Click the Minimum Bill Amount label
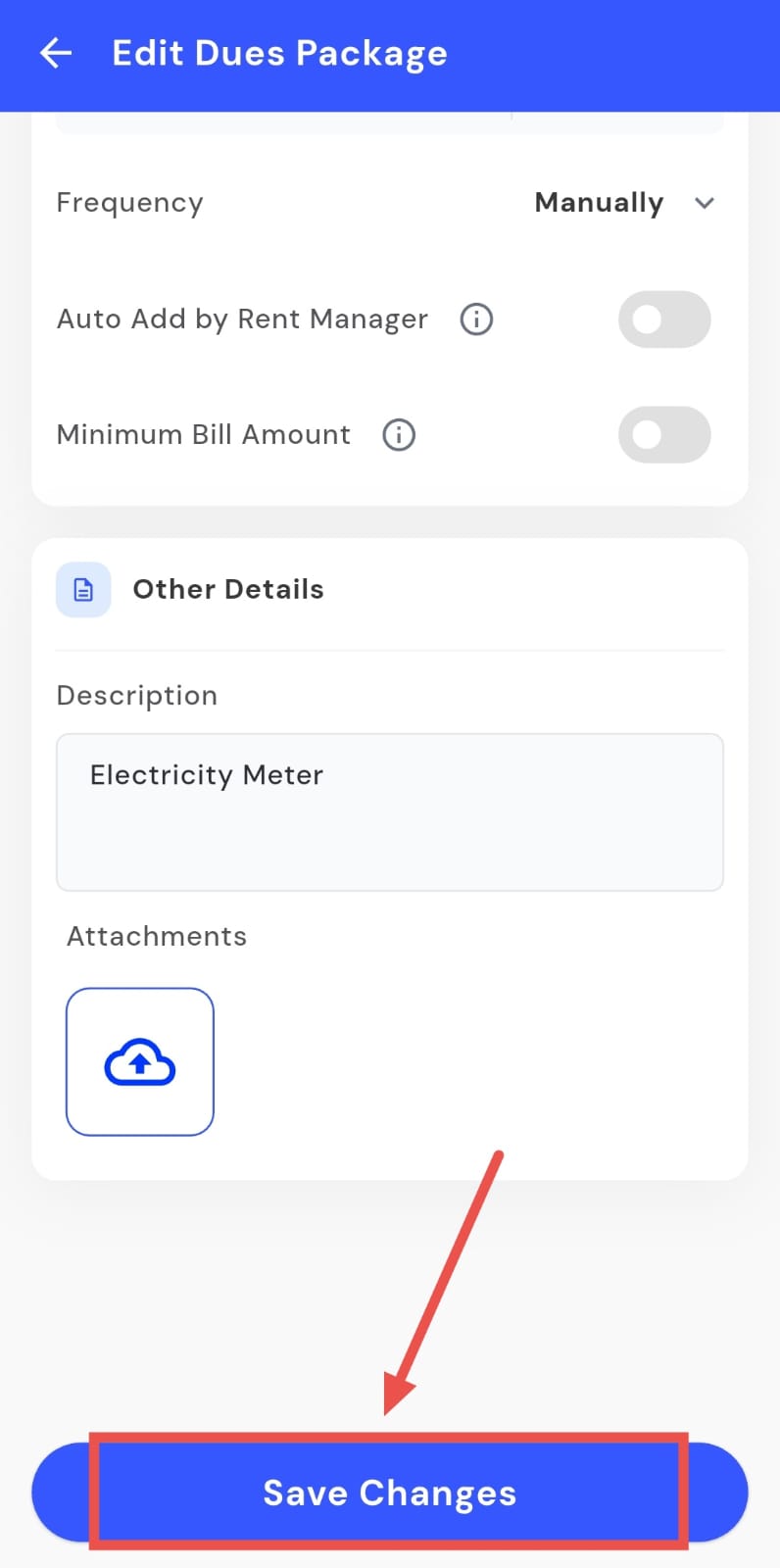This screenshot has width=780, height=1568. tap(203, 434)
